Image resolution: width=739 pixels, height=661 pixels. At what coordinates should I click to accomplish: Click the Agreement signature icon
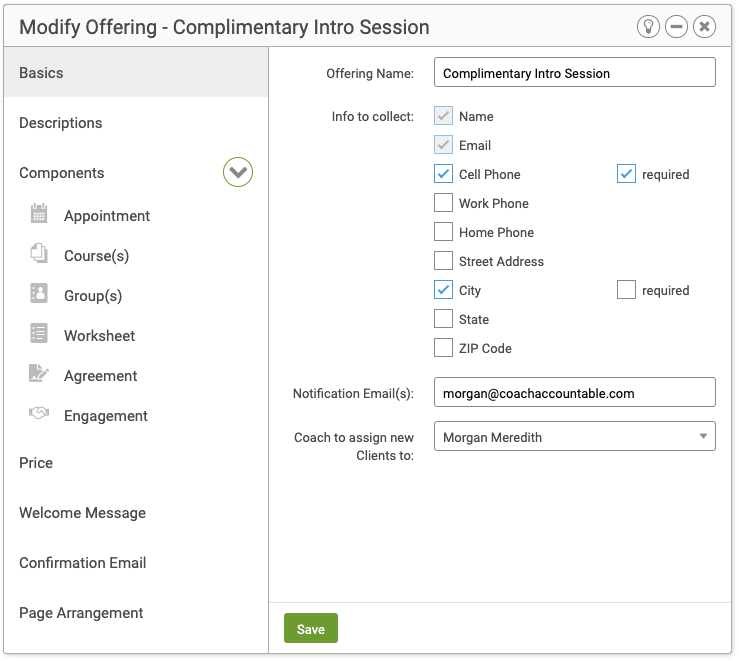click(39, 373)
